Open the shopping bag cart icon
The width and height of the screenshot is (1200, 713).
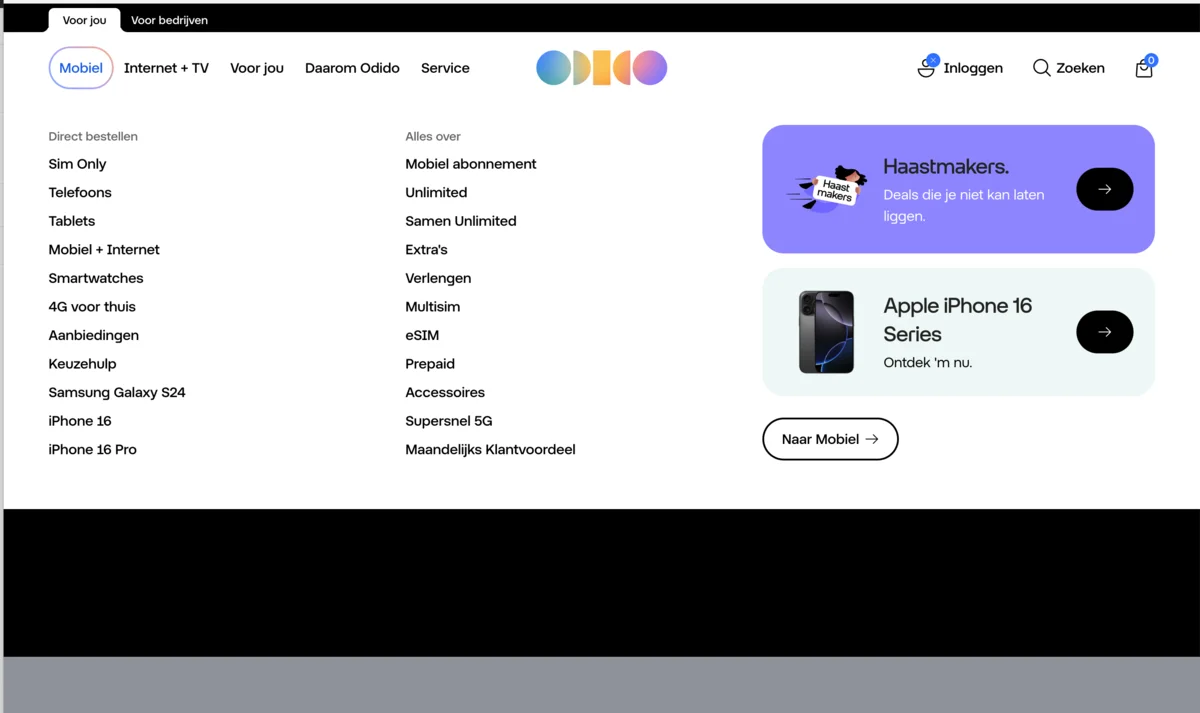click(x=1145, y=67)
